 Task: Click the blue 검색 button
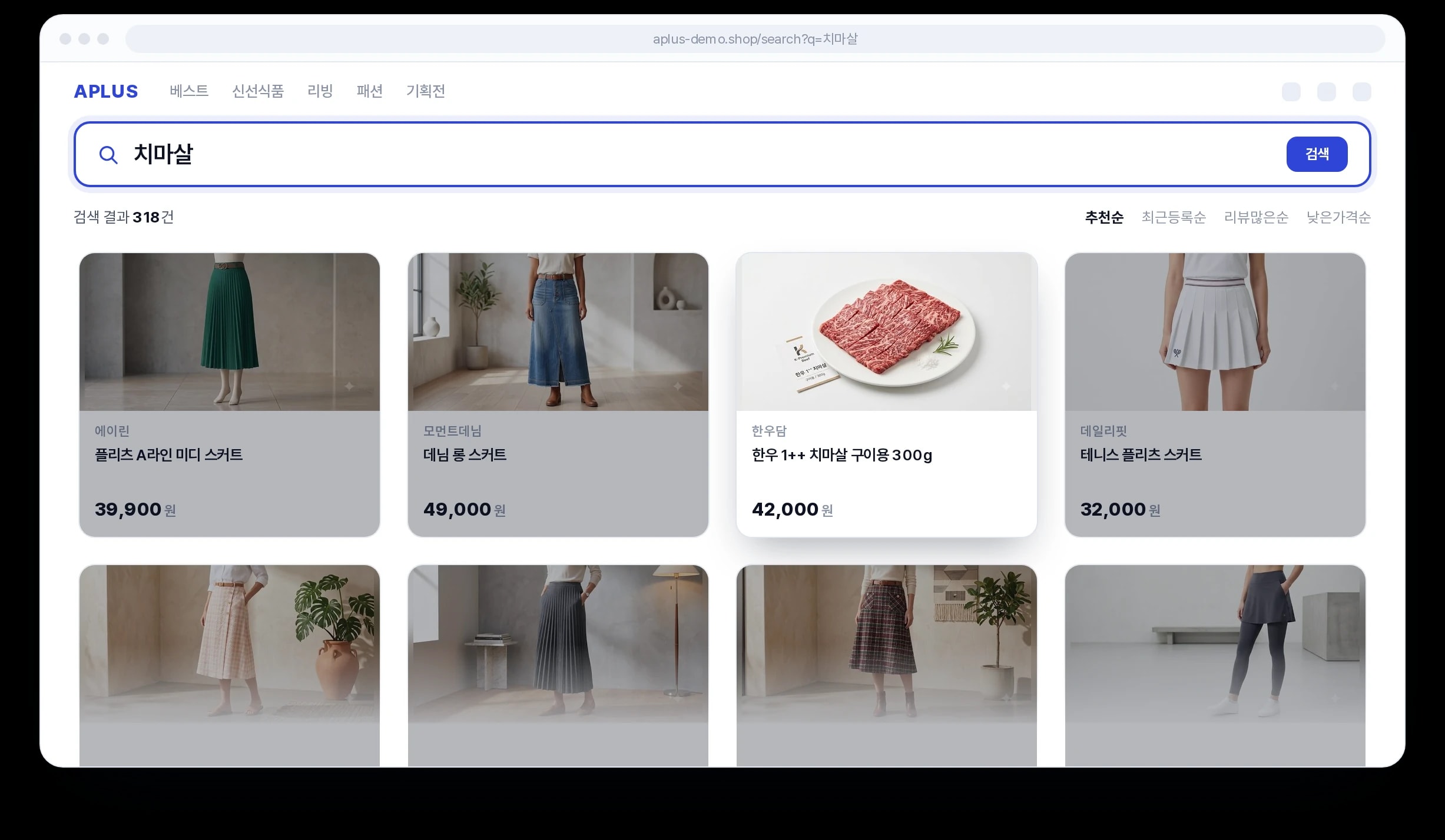(x=1317, y=154)
